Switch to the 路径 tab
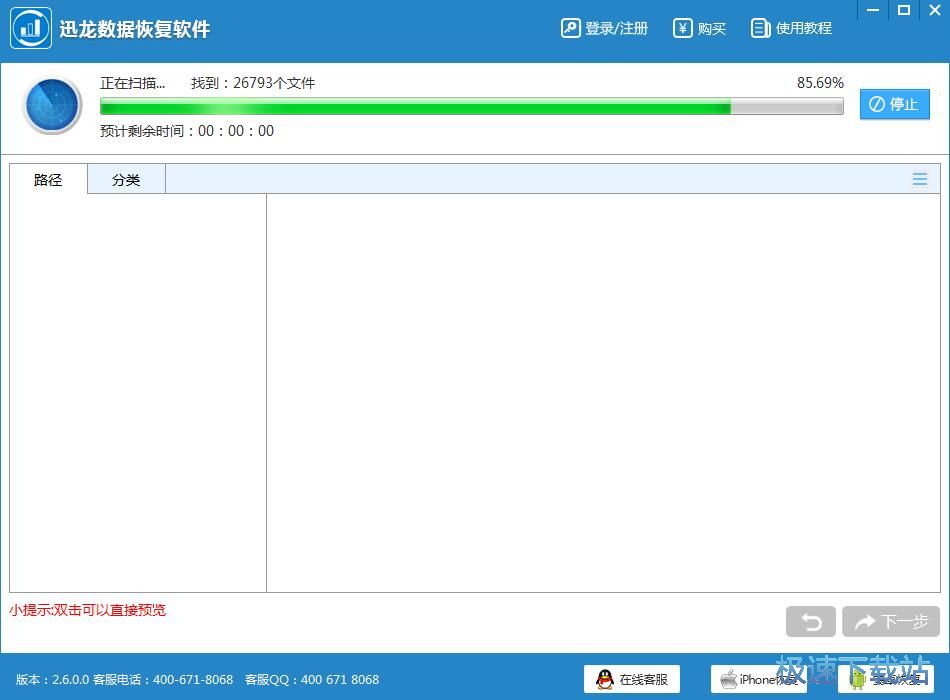Viewport: 950px width, 700px height. (48, 179)
